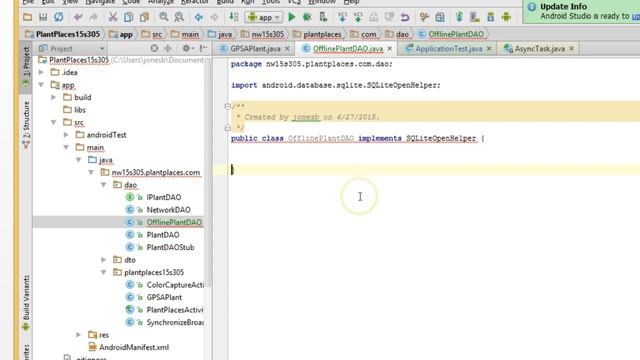Viewport: 640px width, 360px height.
Task: Switch to the ApplicationTest.java tab
Action: [449, 49]
